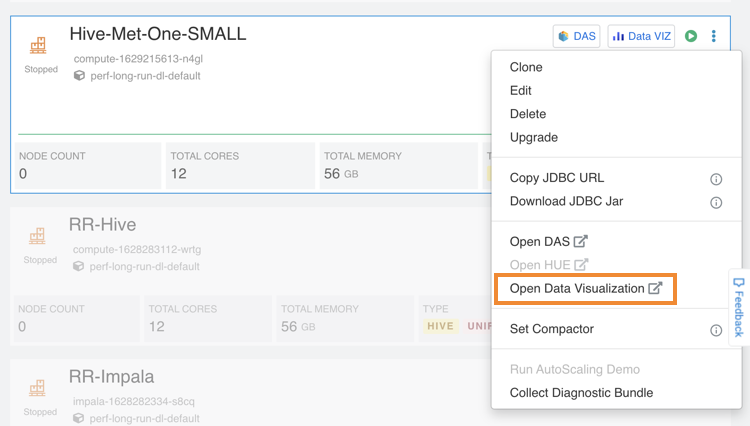Click info icon next to Set Compactor

716,330
